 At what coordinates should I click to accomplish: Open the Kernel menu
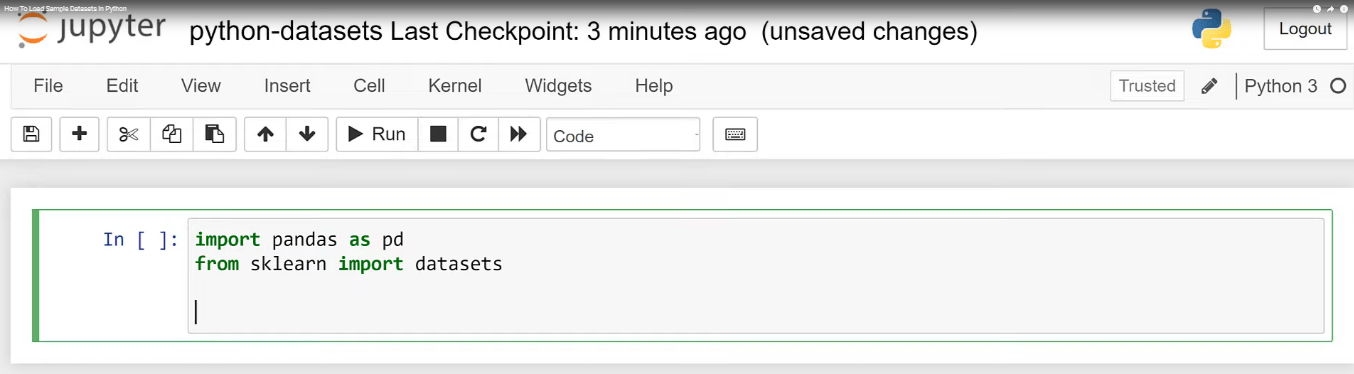pos(455,86)
